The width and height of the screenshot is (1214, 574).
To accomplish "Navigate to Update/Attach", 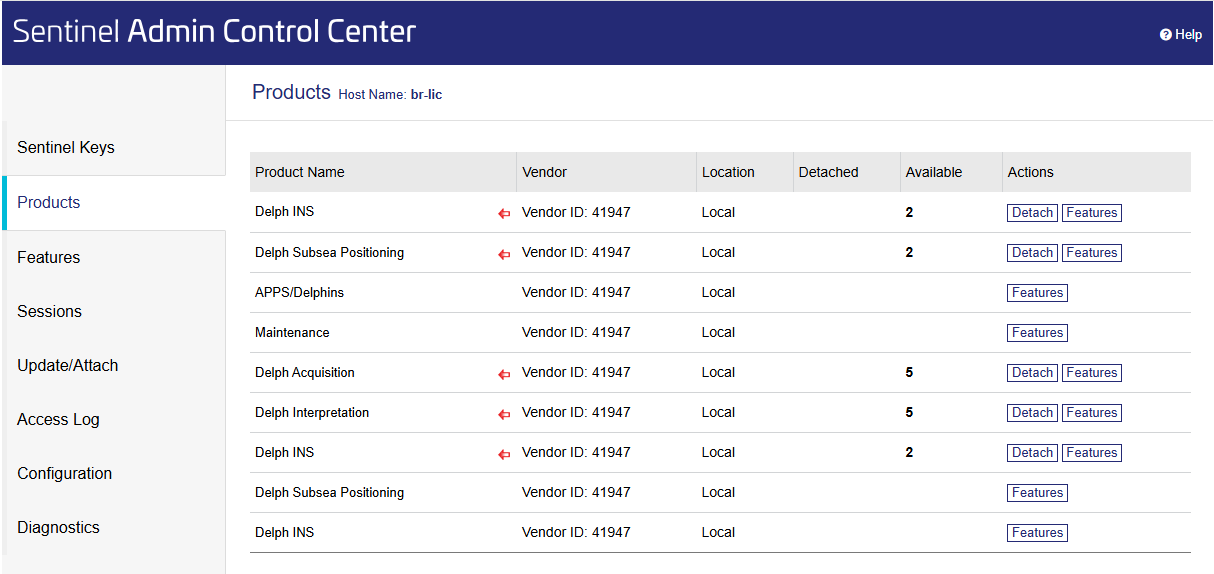I will tap(68, 365).
